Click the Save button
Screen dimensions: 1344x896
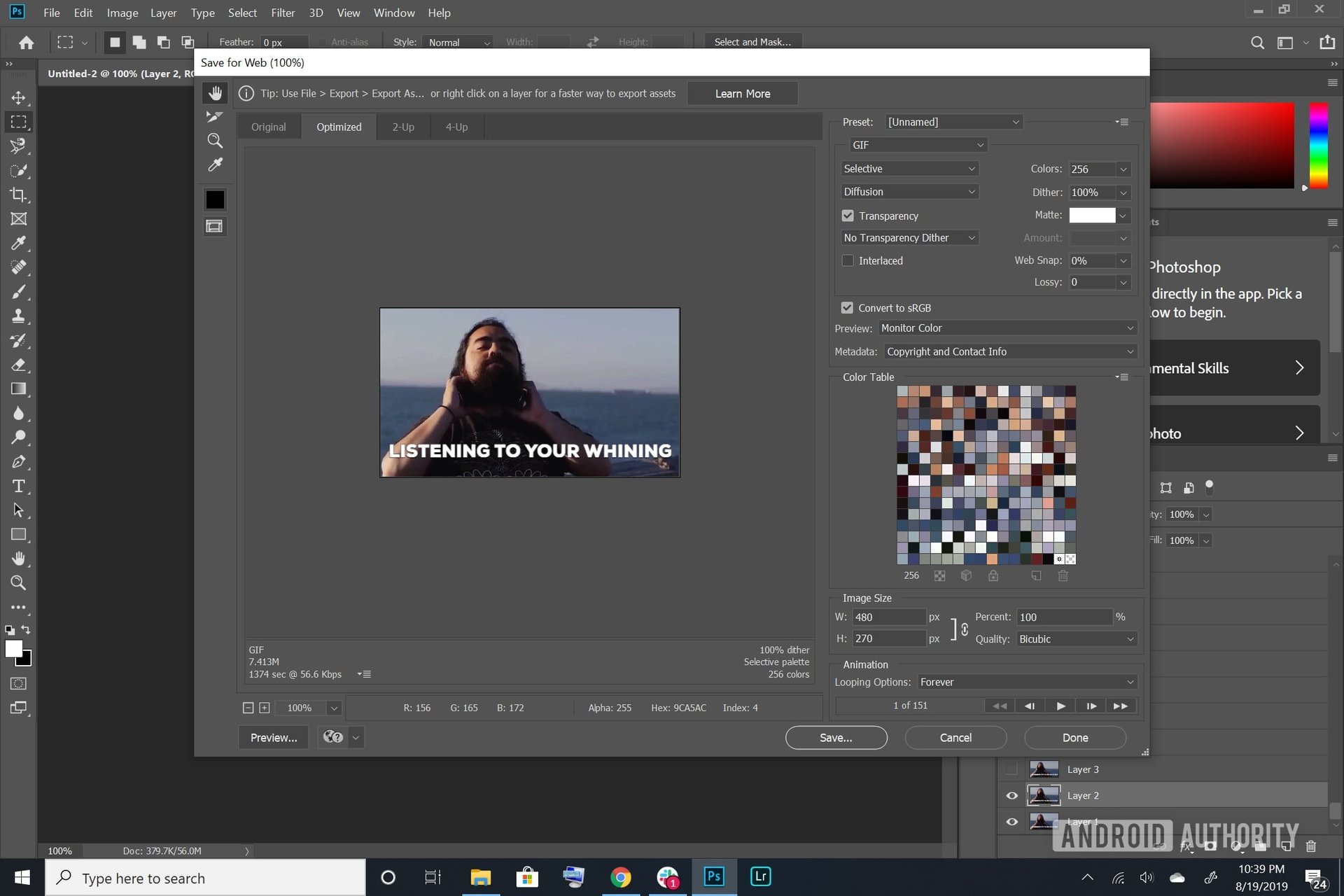click(x=836, y=737)
